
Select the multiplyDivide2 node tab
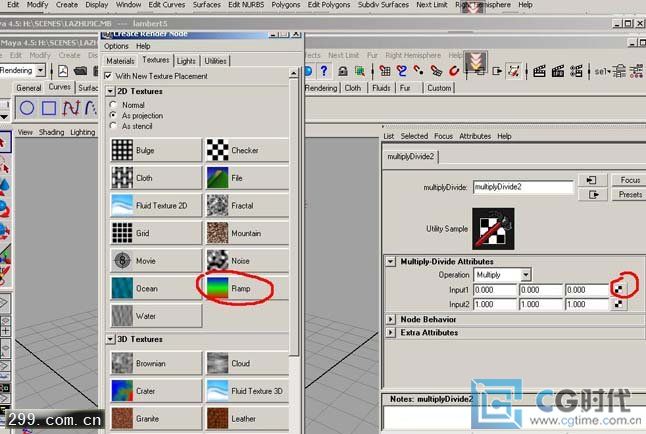tap(411, 157)
